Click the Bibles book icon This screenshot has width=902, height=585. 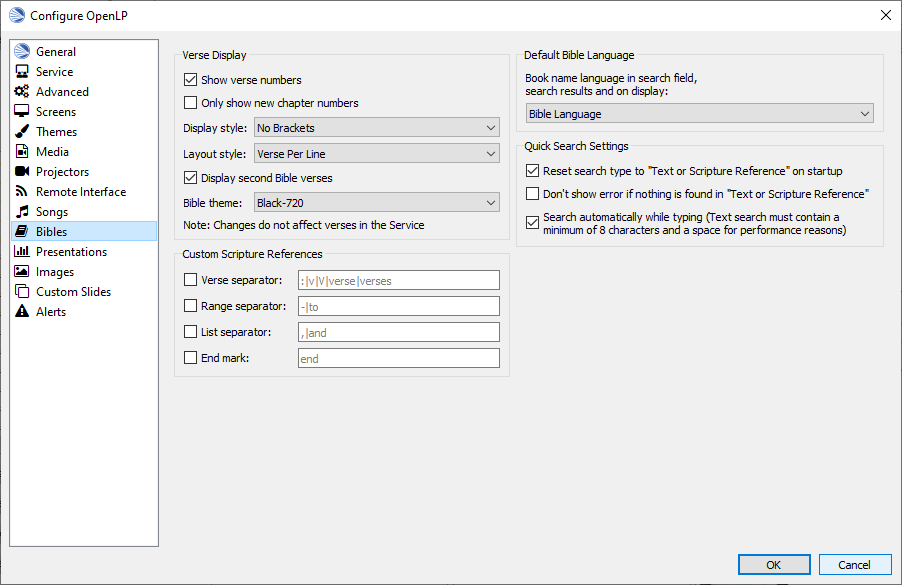pos(22,231)
